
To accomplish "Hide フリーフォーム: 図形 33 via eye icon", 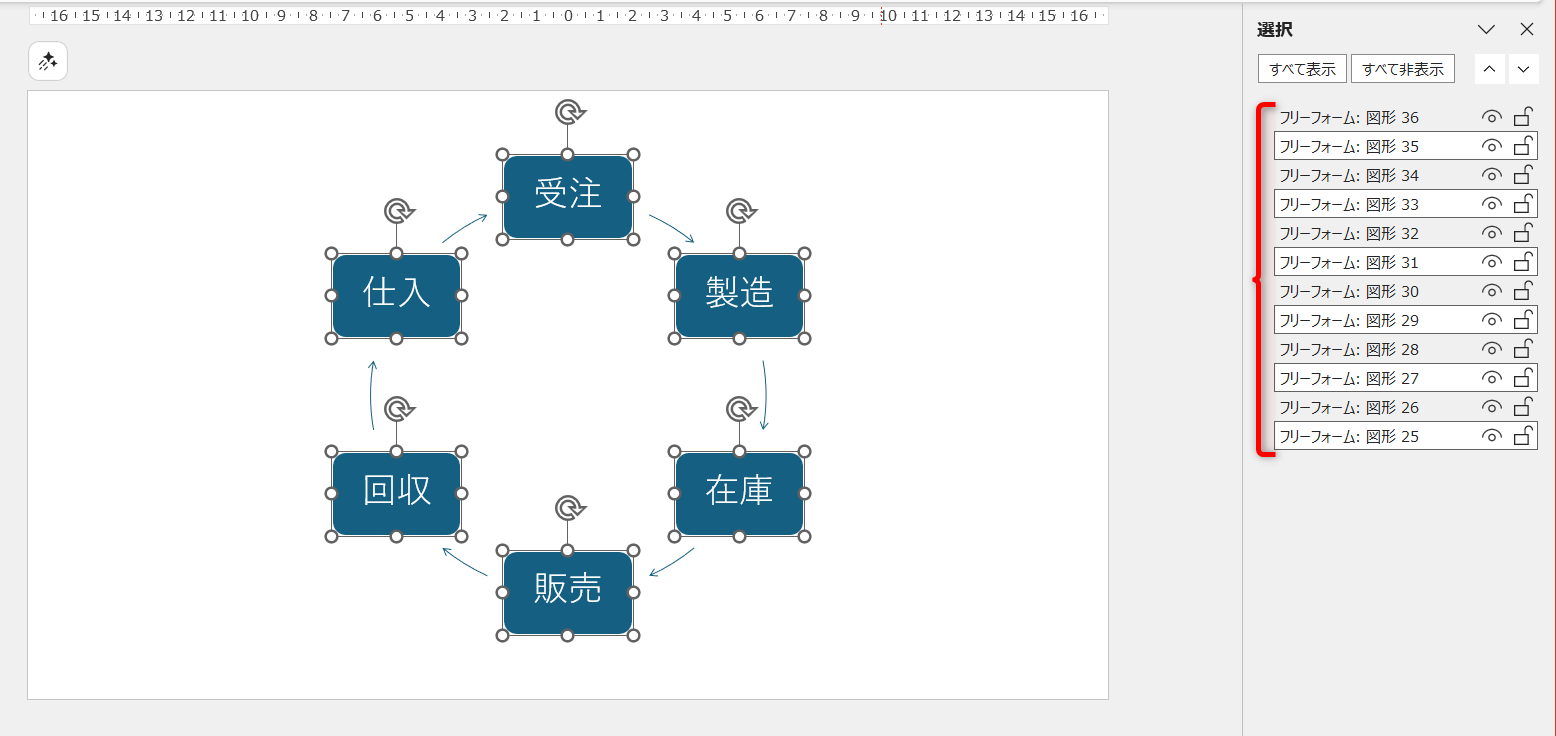I will [x=1491, y=205].
